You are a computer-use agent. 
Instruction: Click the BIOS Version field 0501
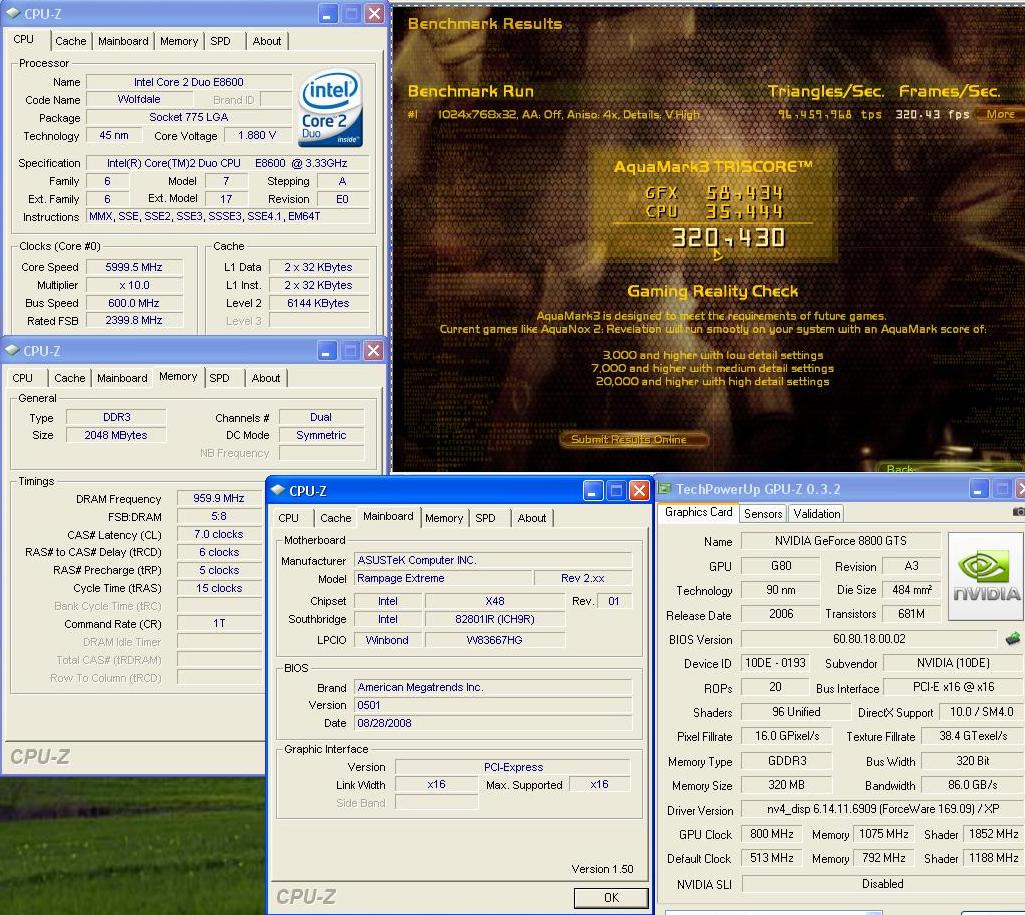coord(494,705)
